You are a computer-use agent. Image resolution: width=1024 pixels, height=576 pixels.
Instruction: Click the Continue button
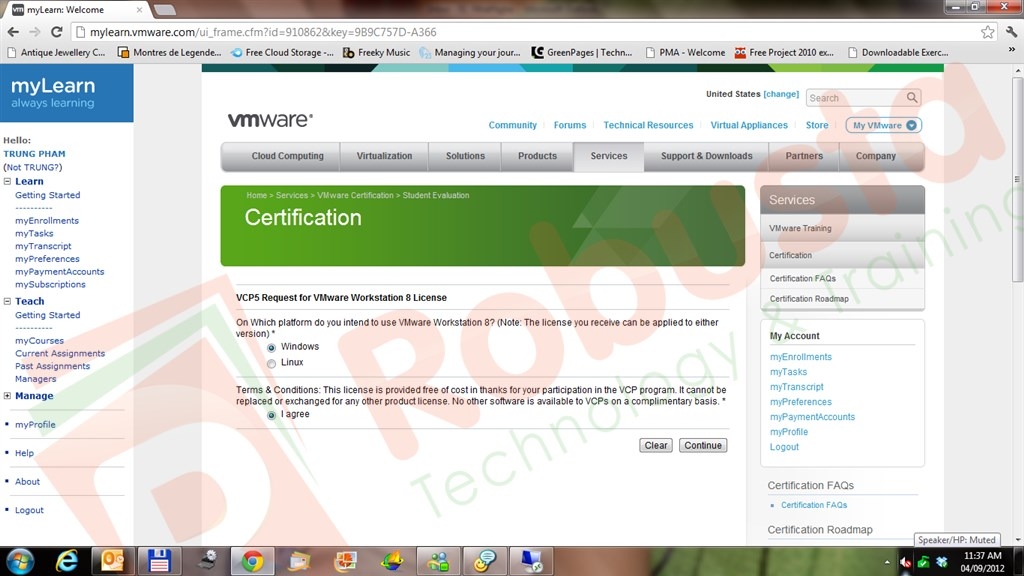(x=703, y=445)
